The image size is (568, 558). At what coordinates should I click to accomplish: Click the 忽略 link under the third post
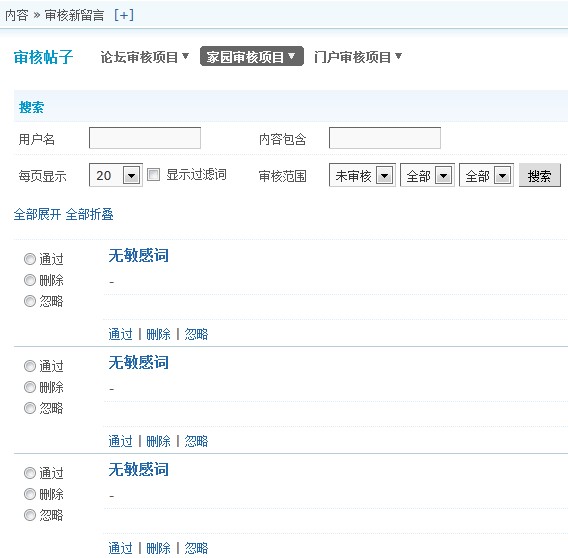tap(196, 548)
